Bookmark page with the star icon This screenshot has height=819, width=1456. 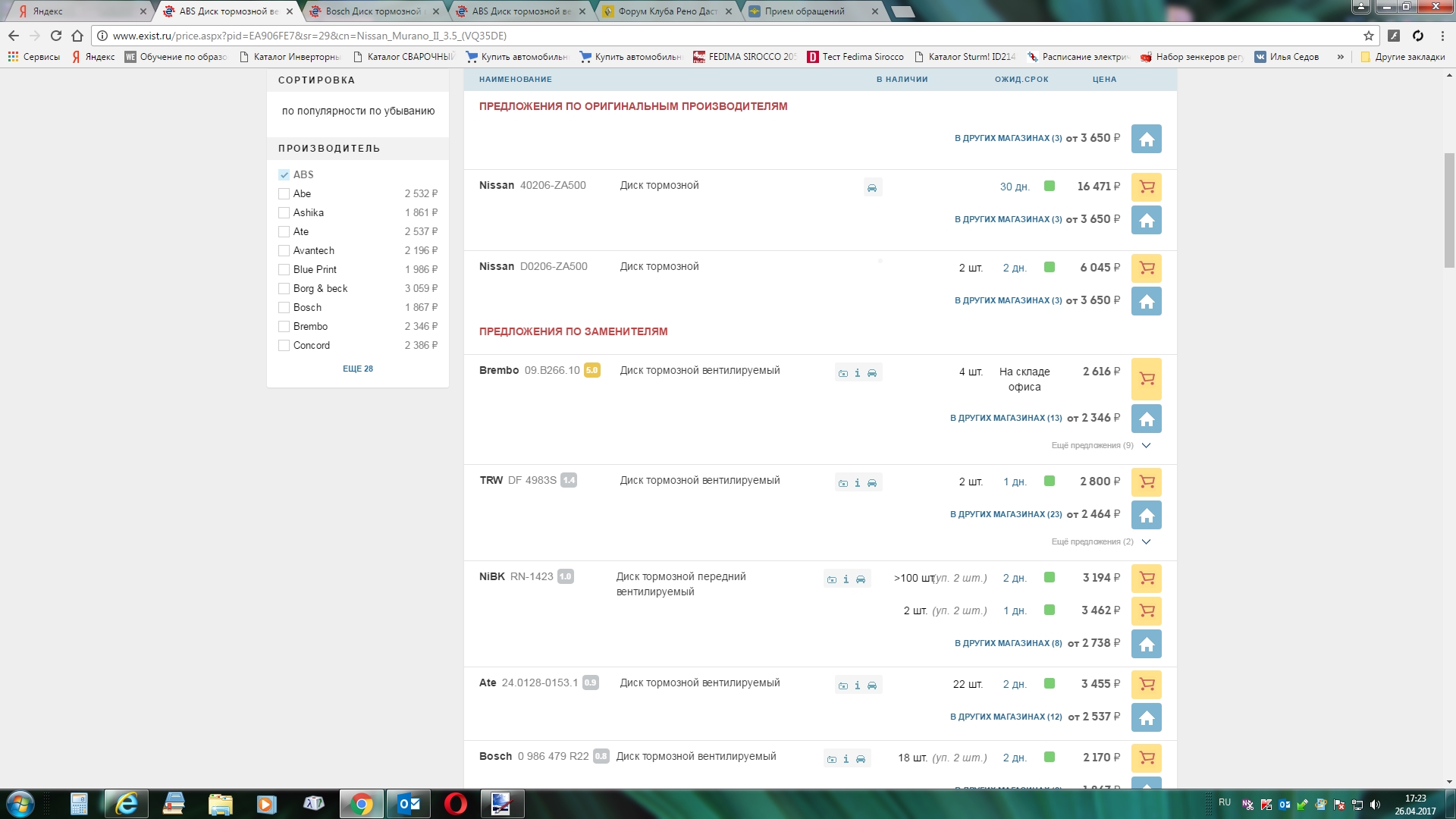point(1368,36)
